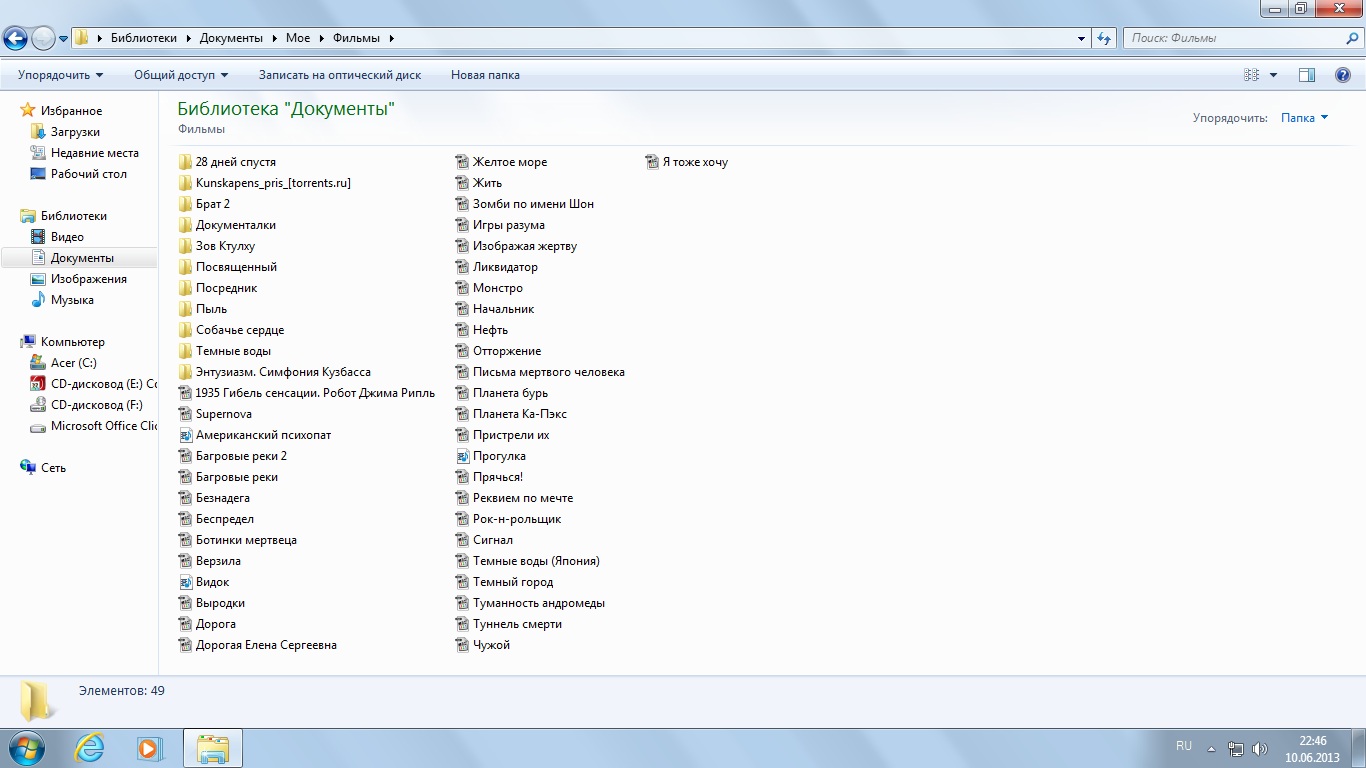Open Рабочий стол in the sidebar

[89, 174]
